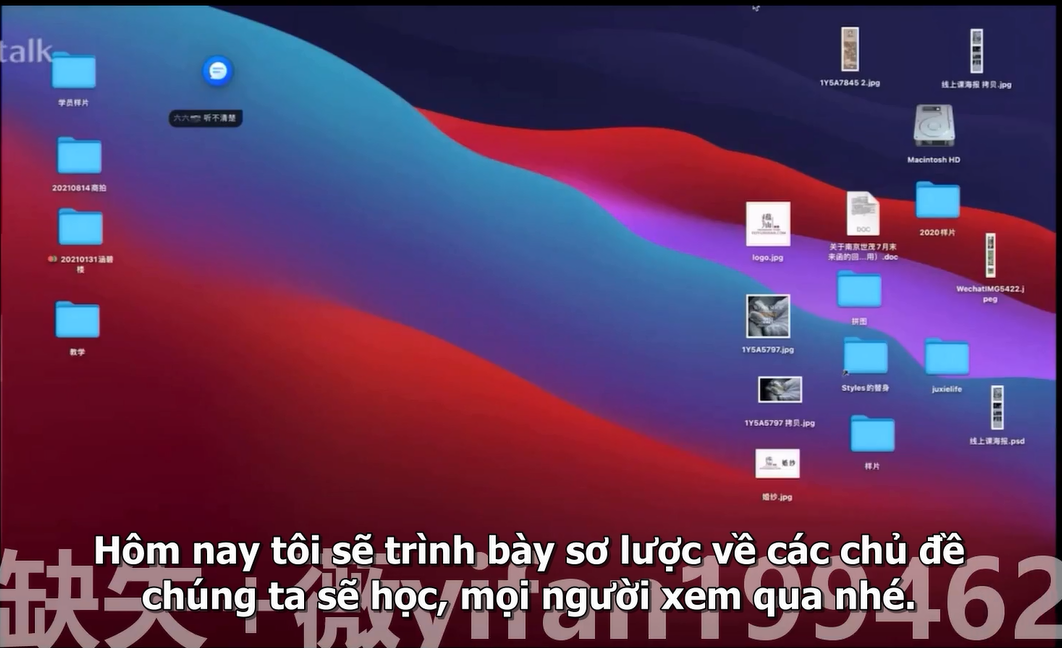Click the 20210814商拍 folder
Screen dimensions: 1062x648
click(79, 156)
